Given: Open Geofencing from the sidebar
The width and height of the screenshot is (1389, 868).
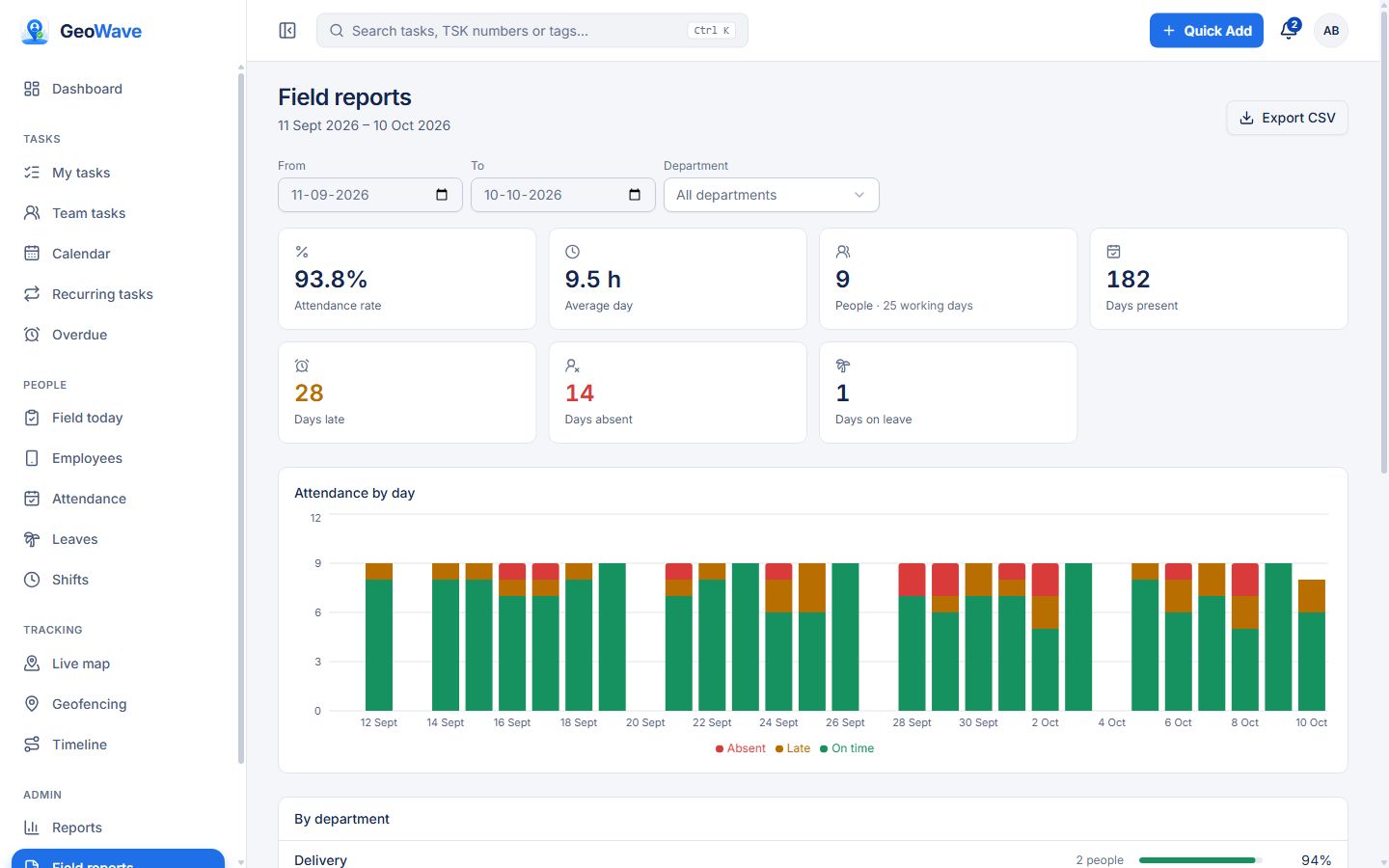Looking at the screenshot, I should coord(118,704).
